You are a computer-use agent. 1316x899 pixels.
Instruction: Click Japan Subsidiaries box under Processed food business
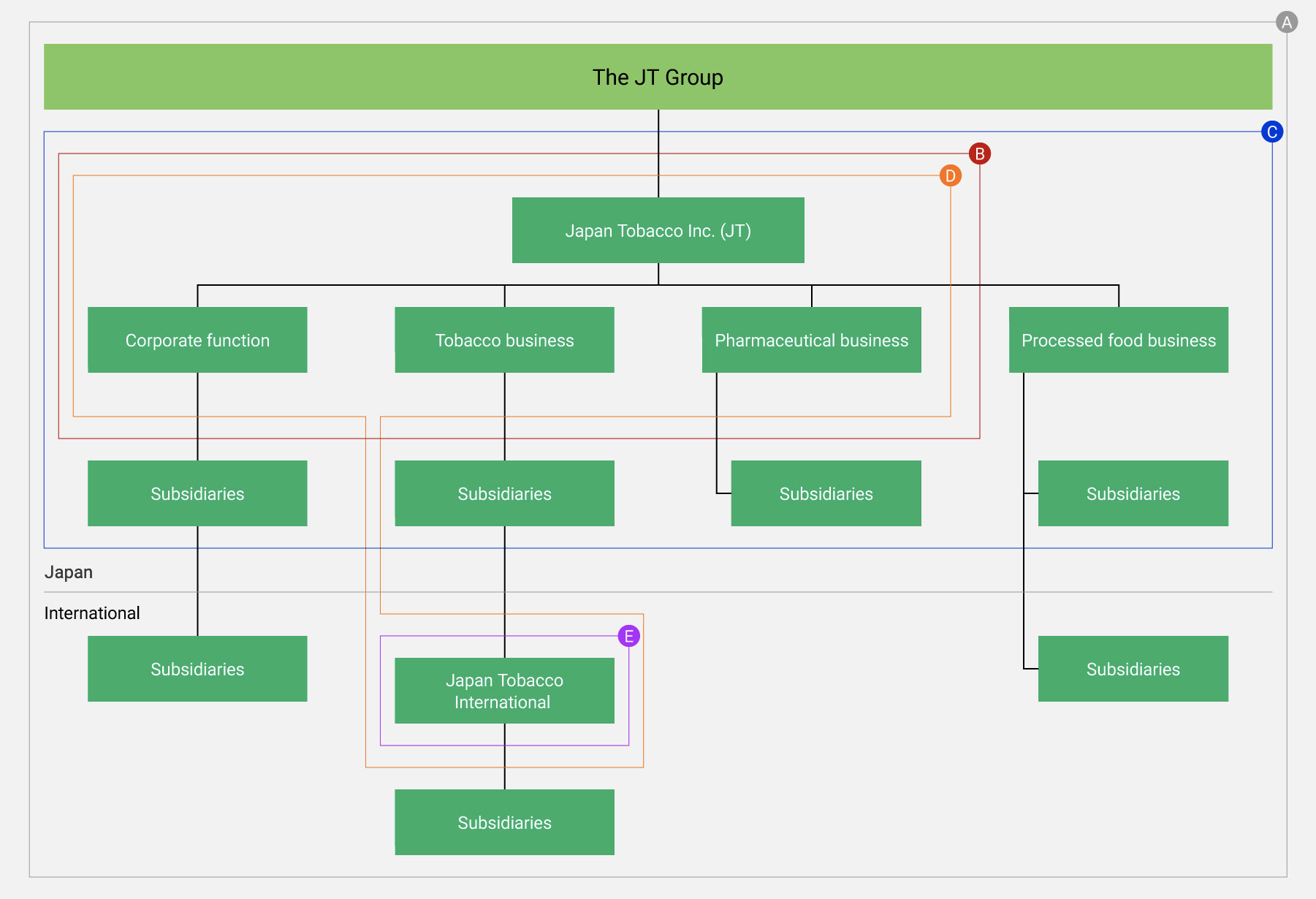pos(1133,493)
